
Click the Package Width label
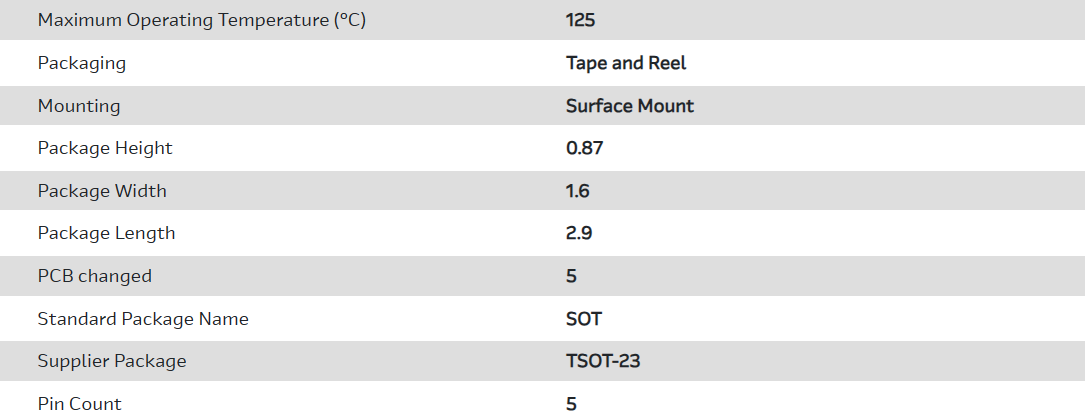point(102,191)
